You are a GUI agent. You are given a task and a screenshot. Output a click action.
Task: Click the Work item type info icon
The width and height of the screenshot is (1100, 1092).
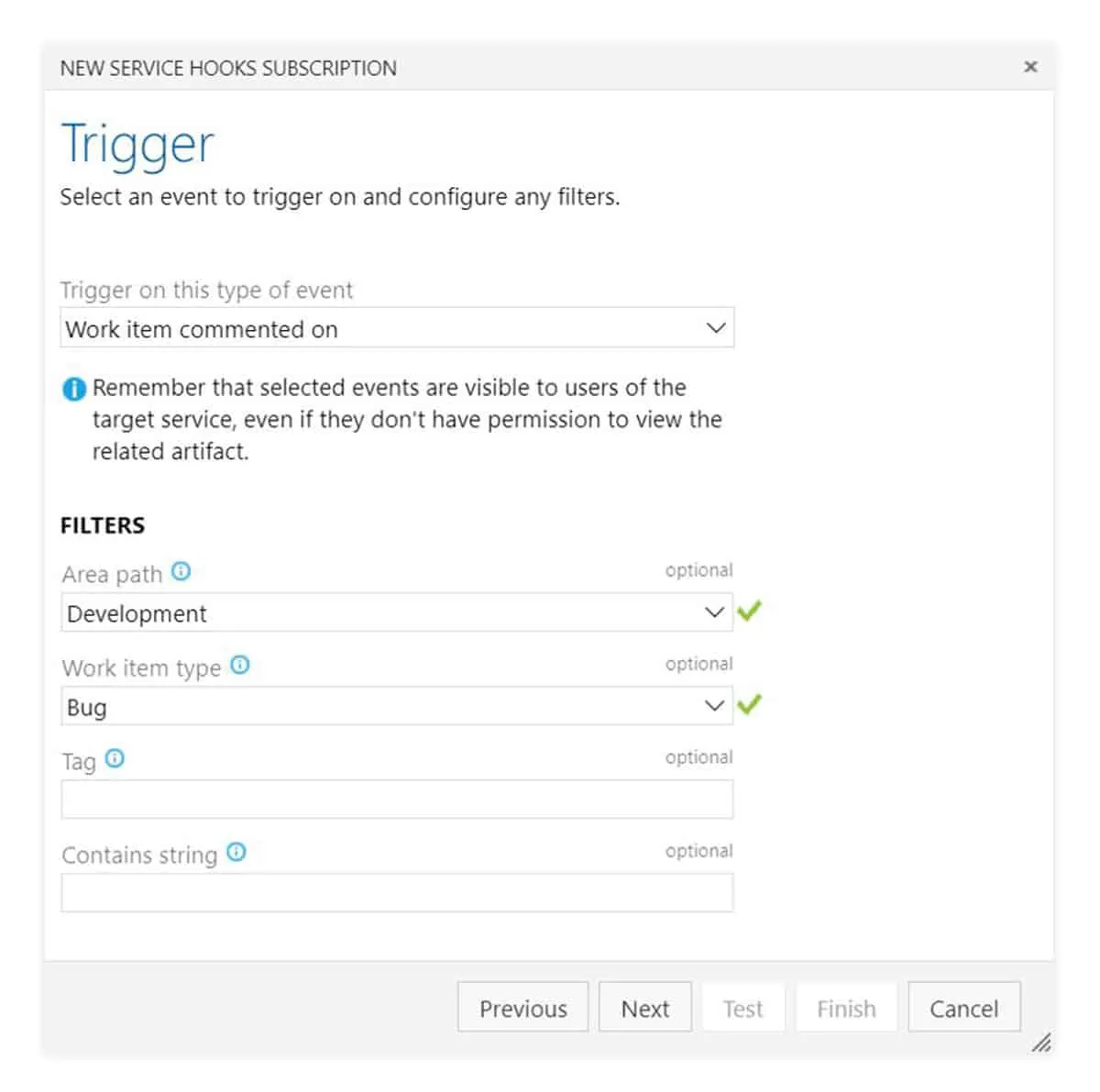[x=240, y=665]
